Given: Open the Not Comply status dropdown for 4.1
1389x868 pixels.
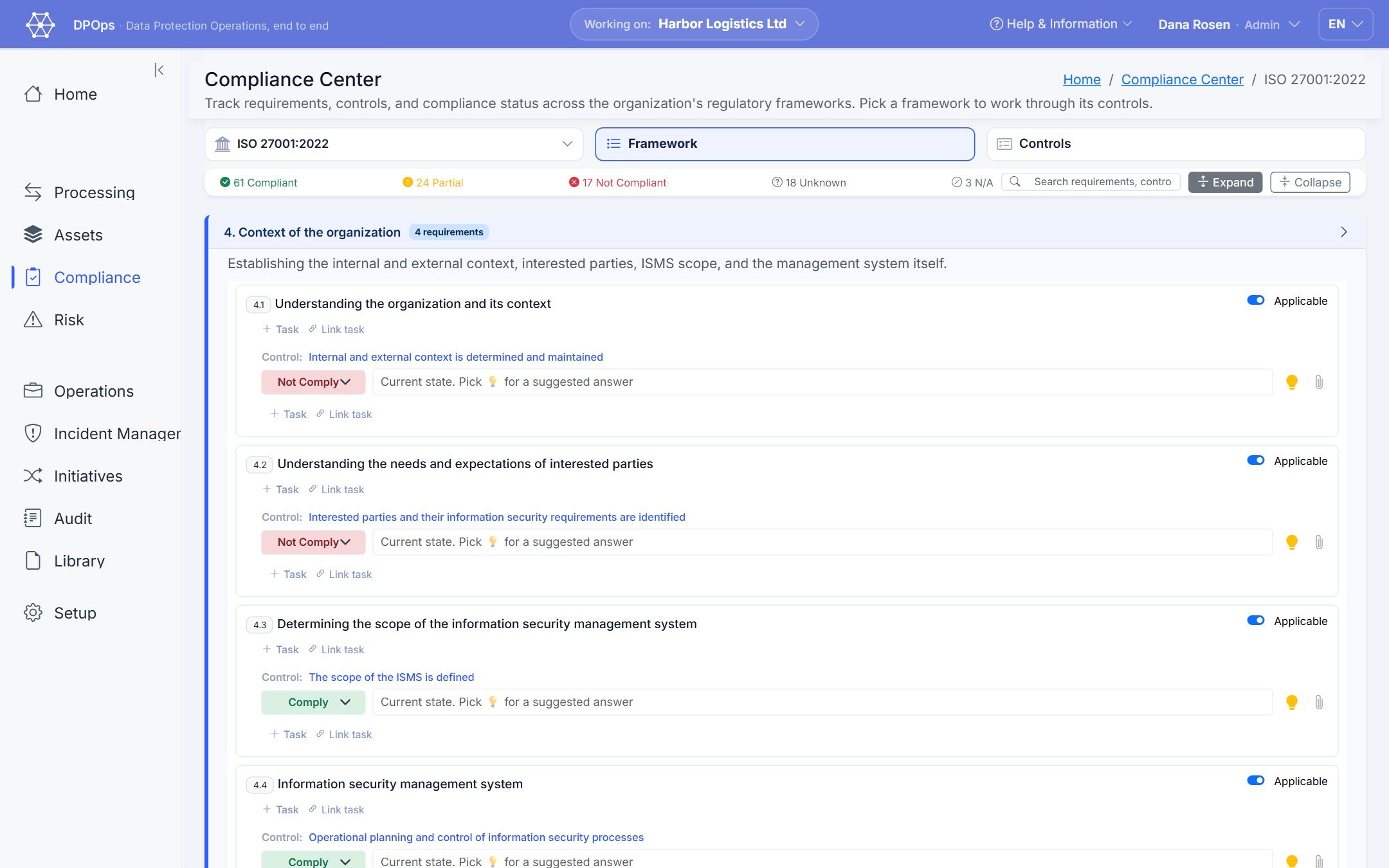Looking at the screenshot, I should pos(313,382).
